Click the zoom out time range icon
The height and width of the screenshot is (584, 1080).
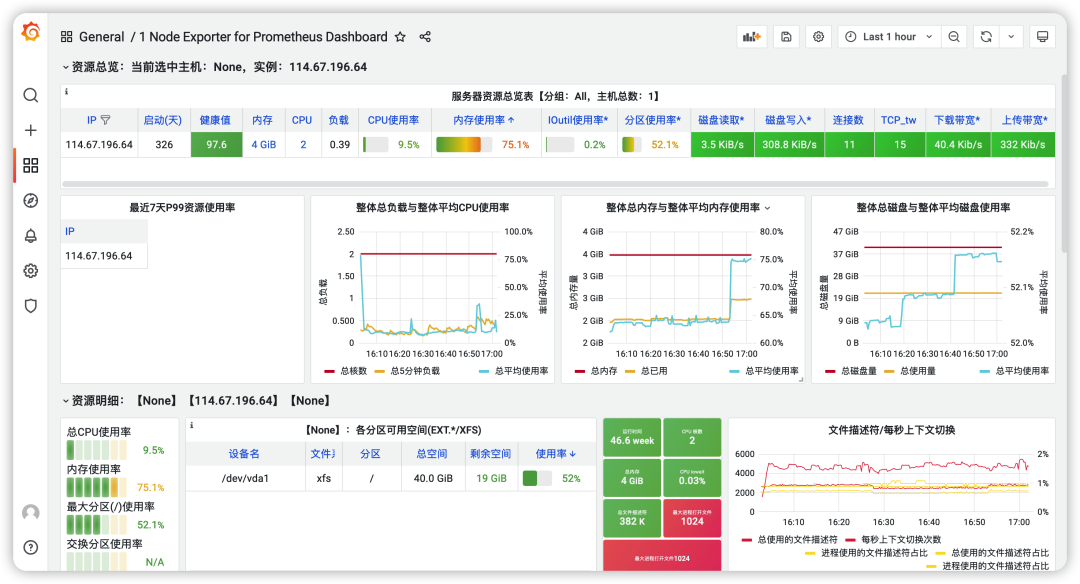954,37
